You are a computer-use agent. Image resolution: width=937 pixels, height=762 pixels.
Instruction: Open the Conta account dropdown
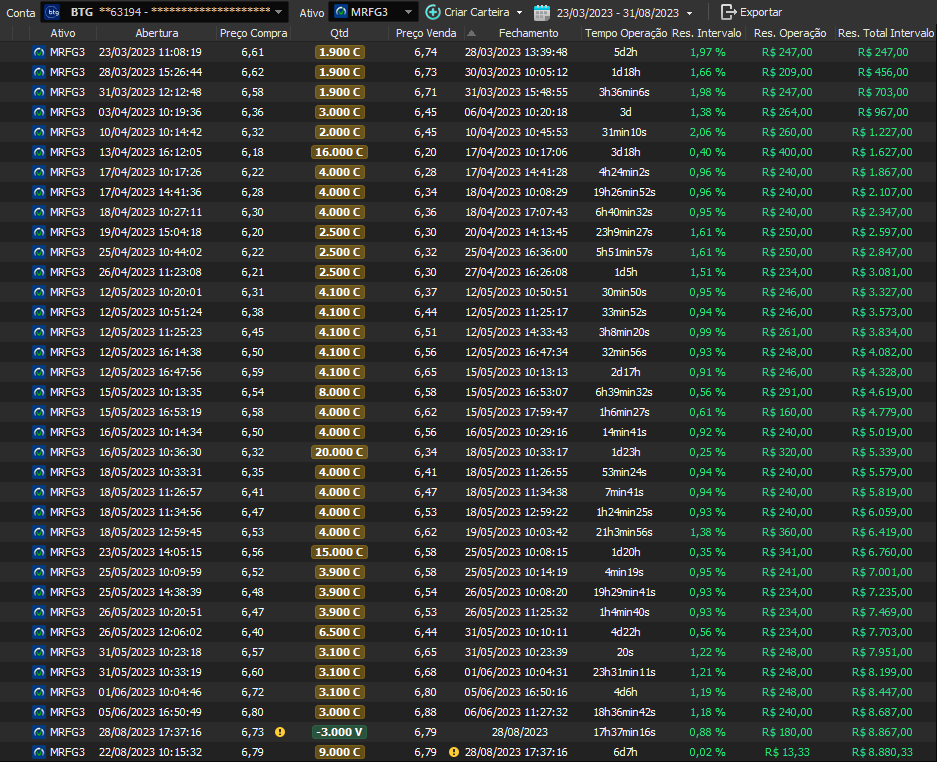[279, 12]
